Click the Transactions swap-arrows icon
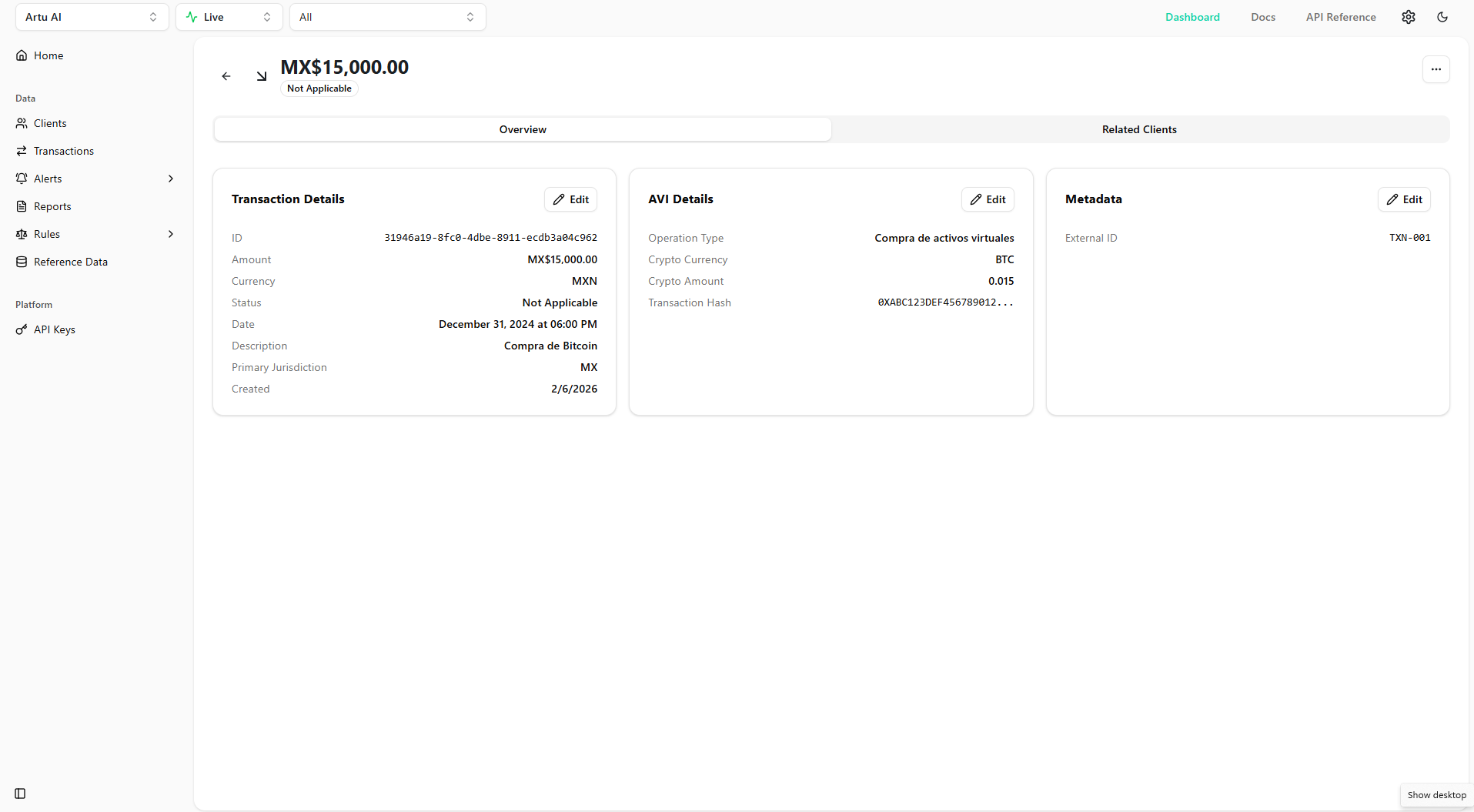 (x=22, y=151)
